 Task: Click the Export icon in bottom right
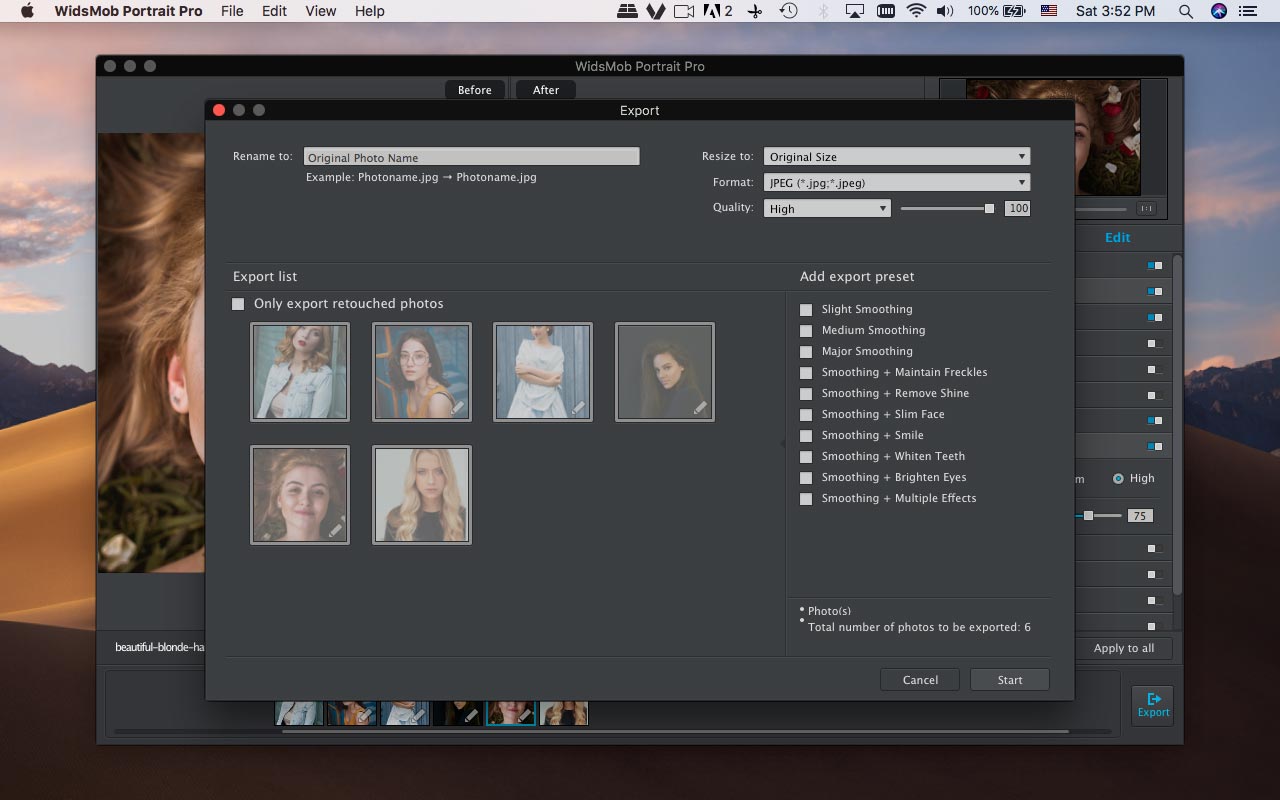coord(1152,704)
